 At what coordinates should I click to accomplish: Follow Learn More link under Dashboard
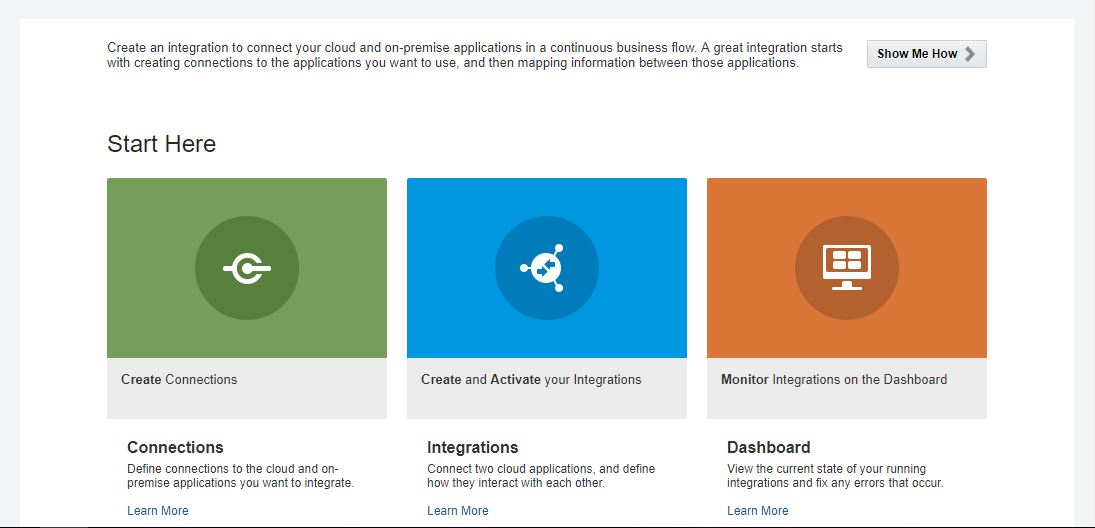tap(757, 511)
